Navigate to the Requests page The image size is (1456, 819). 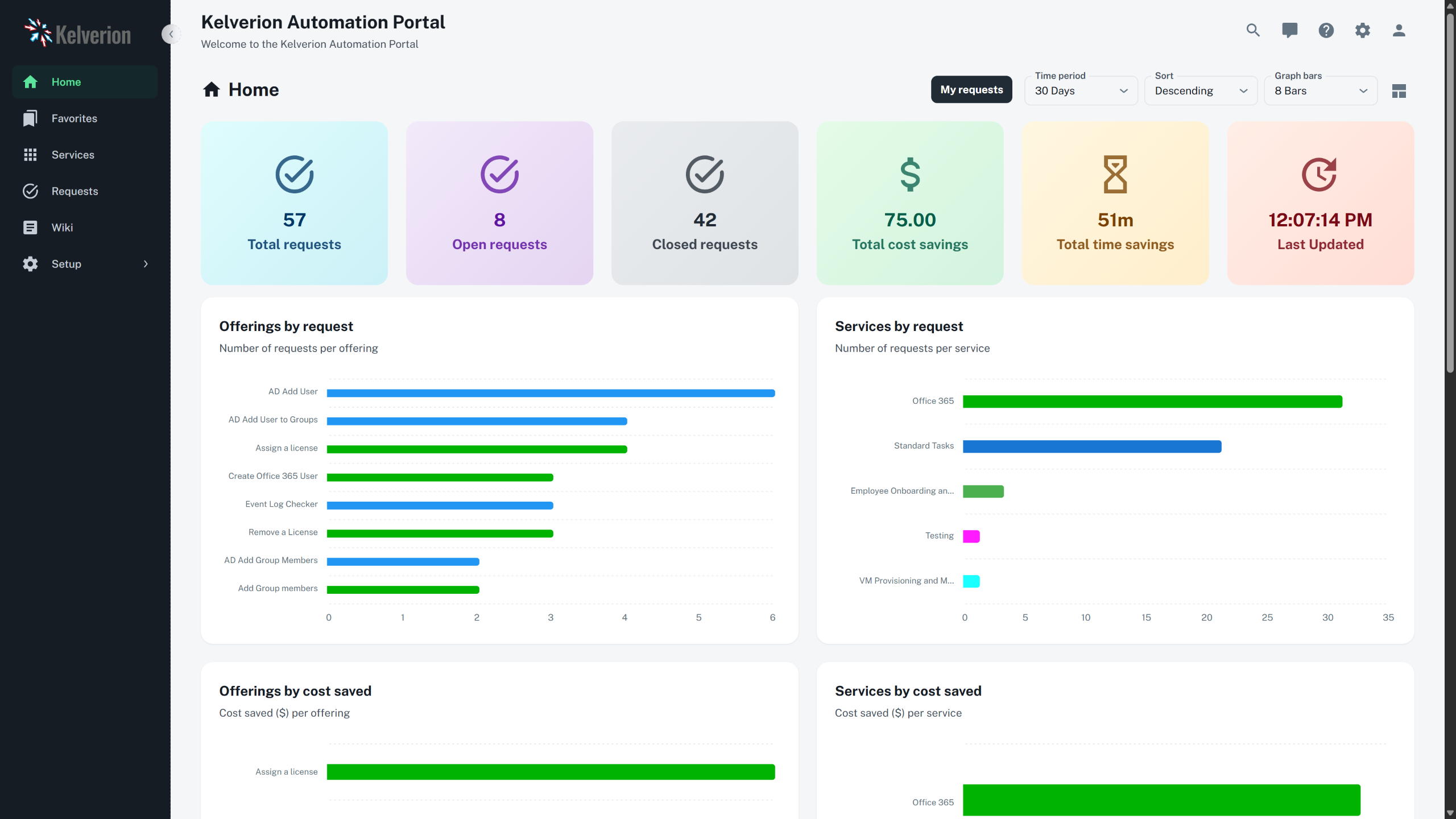(x=75, y=191)
